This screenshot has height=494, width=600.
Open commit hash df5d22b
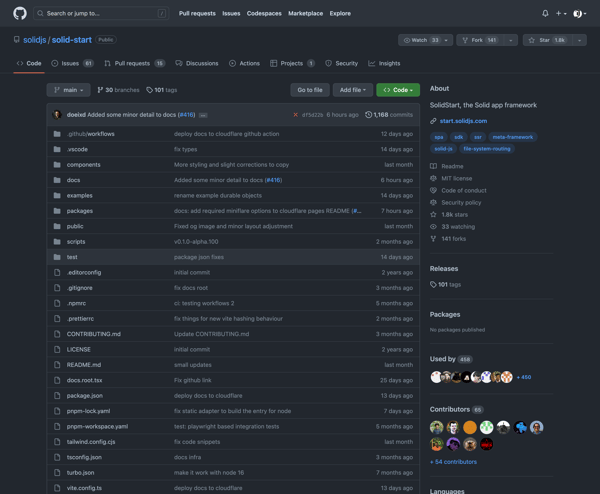coord(312,115)
